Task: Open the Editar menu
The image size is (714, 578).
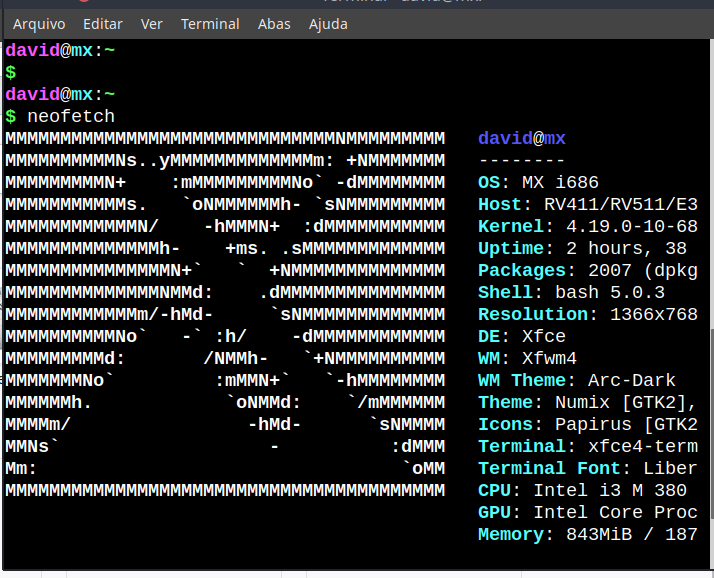Action: pyautogui.click(x=103, y=24)
